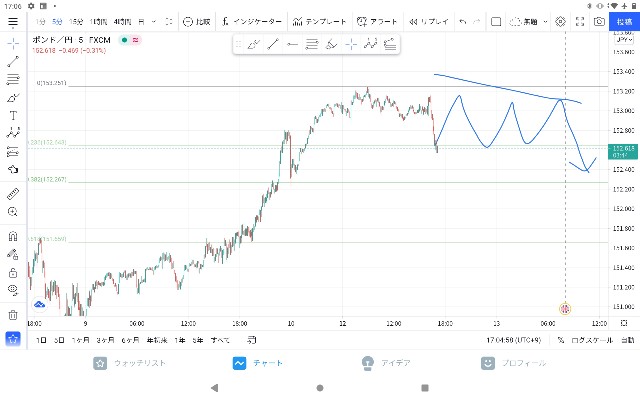Select the 1時間 timeframe
This screenshot has height=400, width=640.
pyautogui.click(x=98, y=22)
